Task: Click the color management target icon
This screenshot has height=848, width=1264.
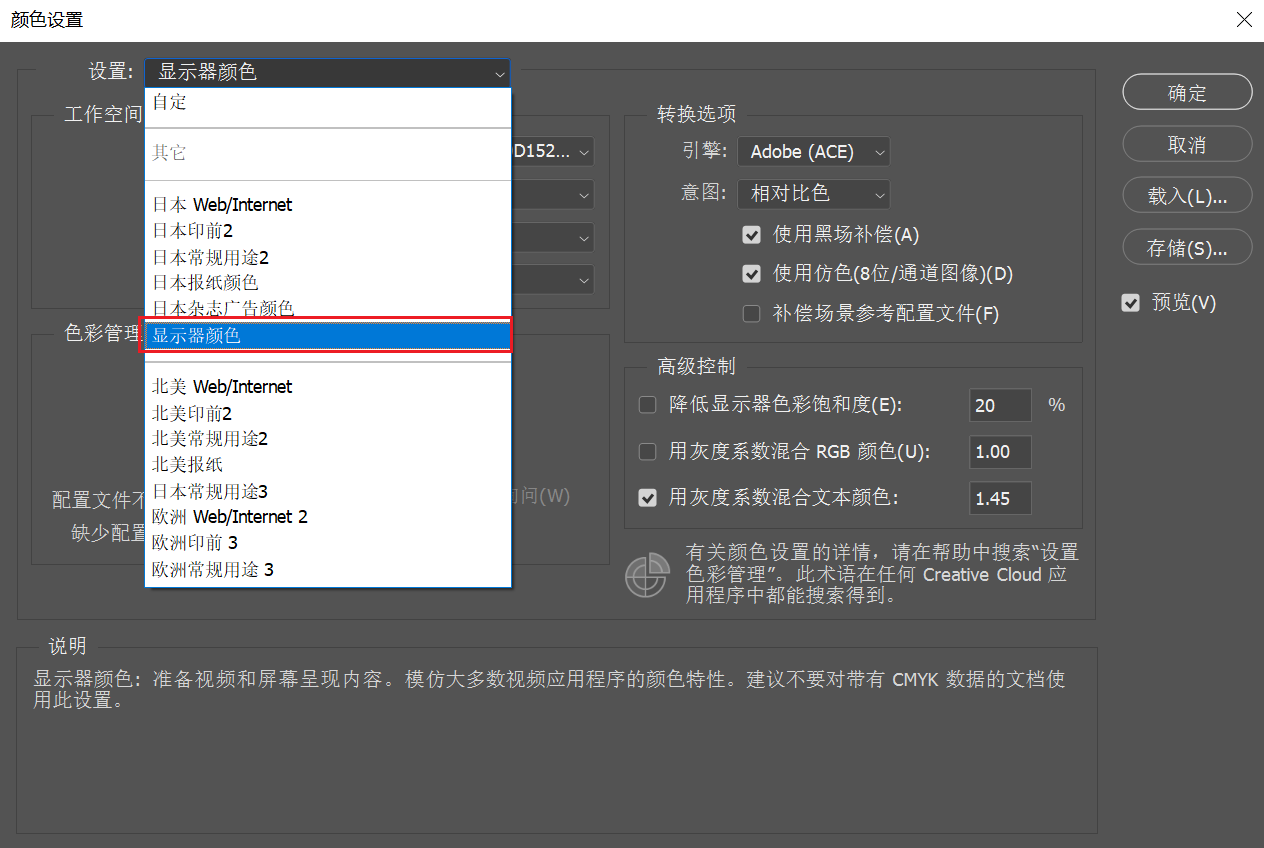Action: [x=646, y=574]
